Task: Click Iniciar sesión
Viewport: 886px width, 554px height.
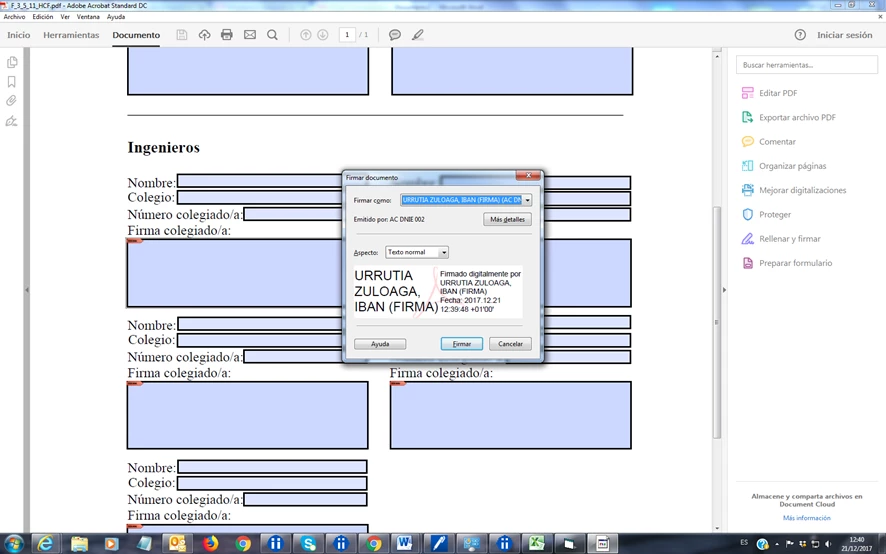Action: point(844,35)
